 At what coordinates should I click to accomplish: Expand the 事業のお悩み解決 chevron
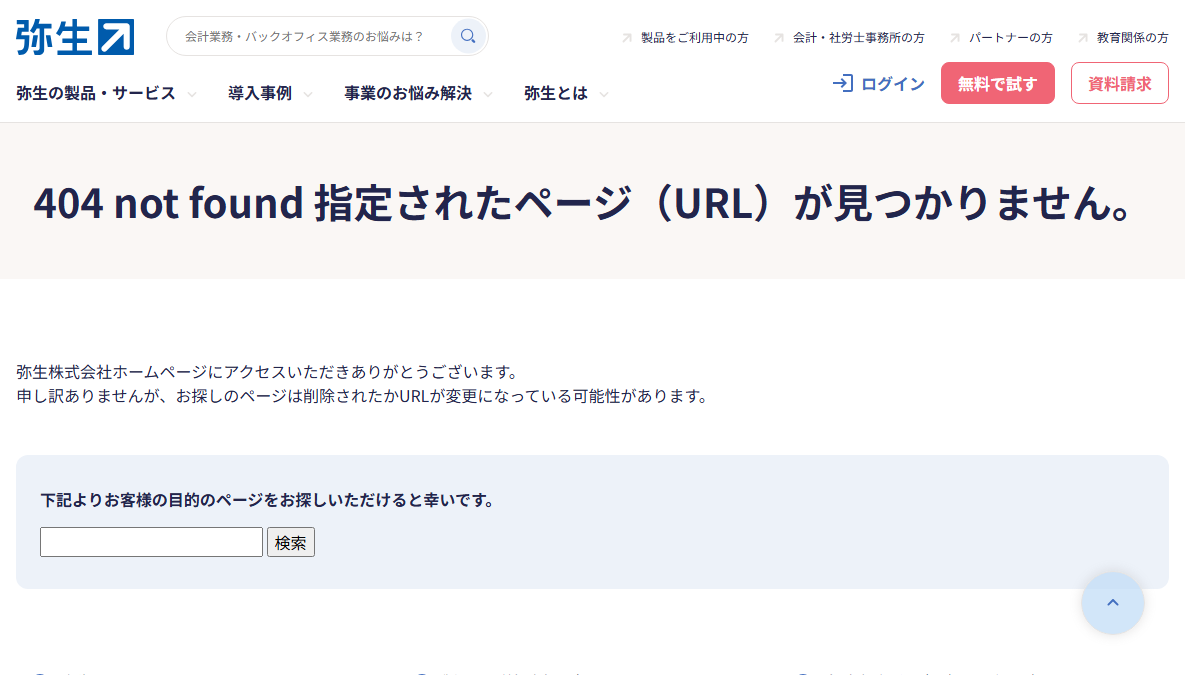click(x=488, y=95)
